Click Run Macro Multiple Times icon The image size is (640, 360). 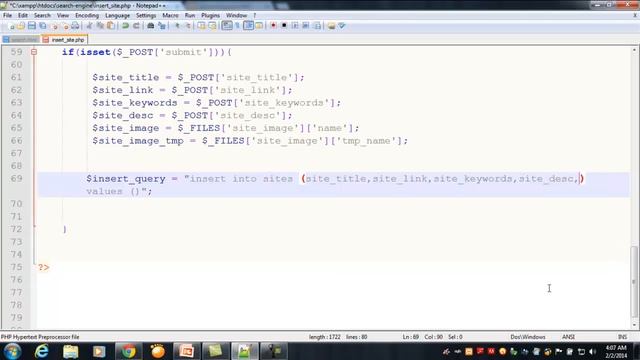click(305, 26)
